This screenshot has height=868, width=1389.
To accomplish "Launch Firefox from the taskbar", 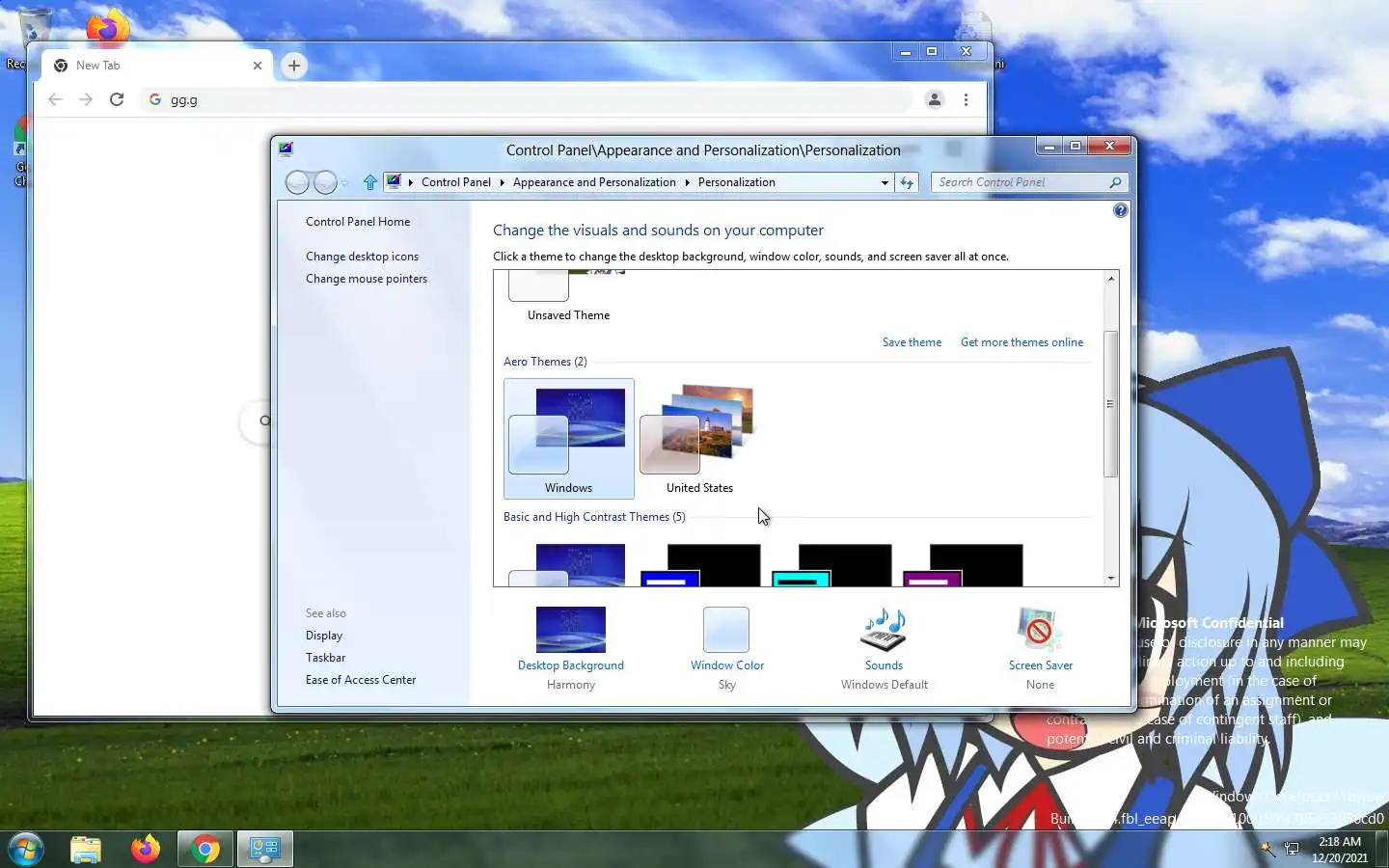I will tap(146, 849).
